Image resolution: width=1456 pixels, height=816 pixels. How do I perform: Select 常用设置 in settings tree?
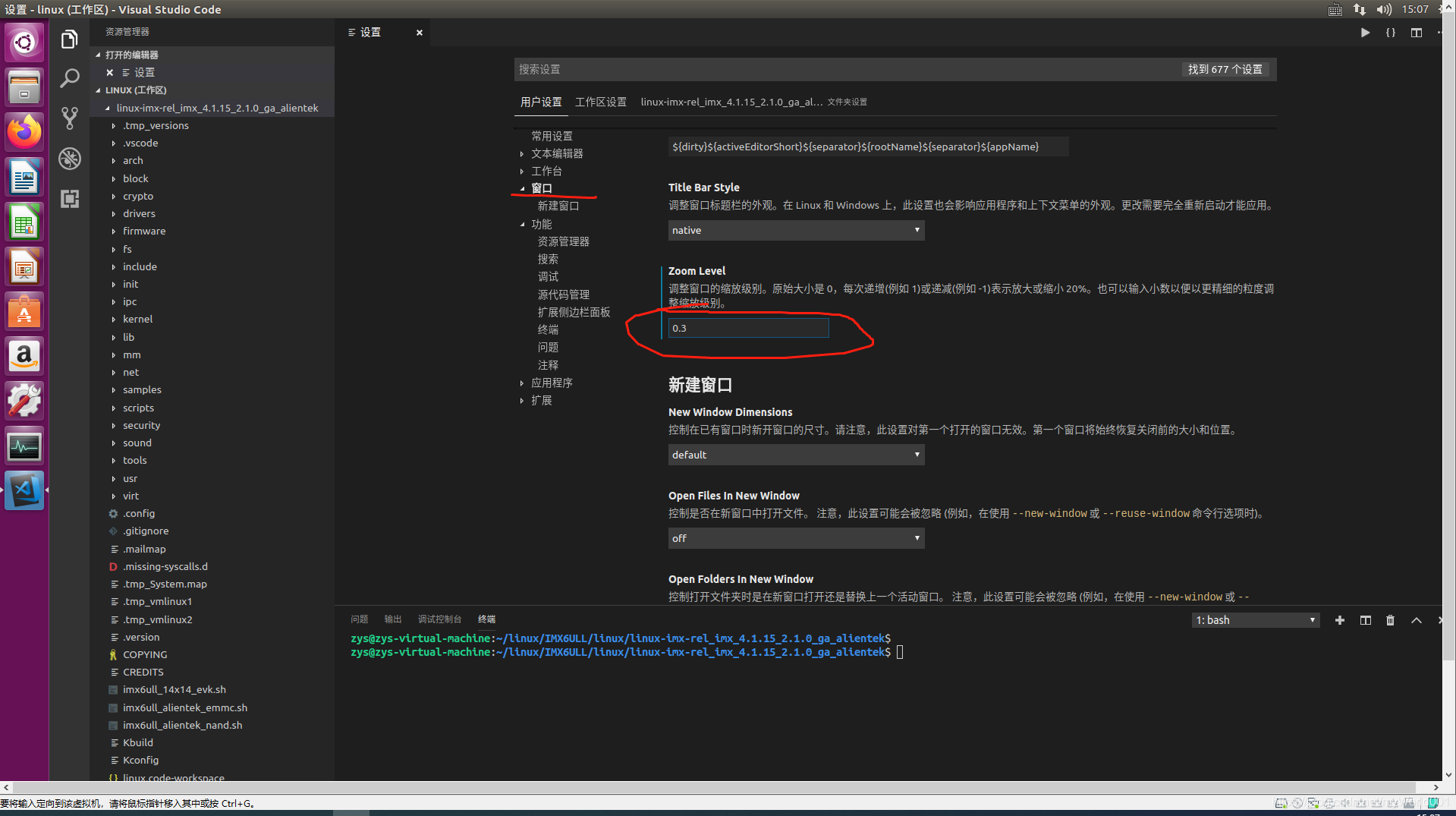point(552,136)
